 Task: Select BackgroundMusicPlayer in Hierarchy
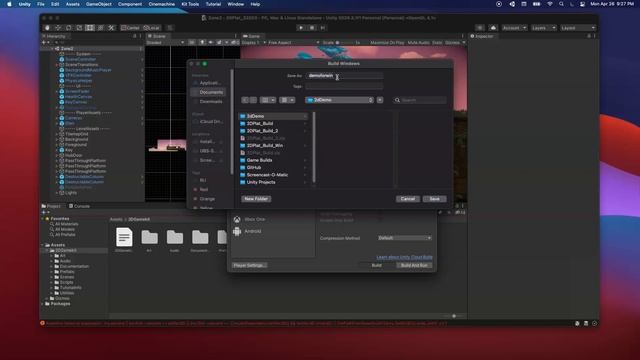tap(88, 70)
